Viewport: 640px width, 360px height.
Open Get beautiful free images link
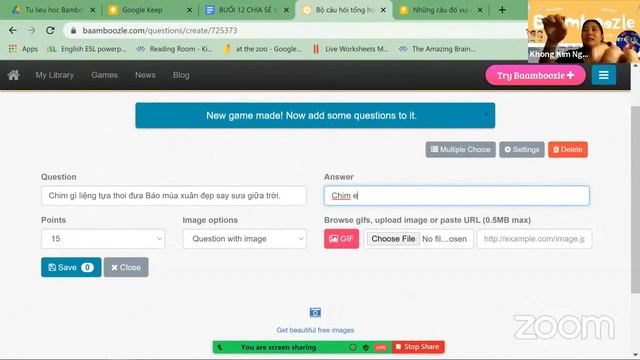click(x=315, y=330)
